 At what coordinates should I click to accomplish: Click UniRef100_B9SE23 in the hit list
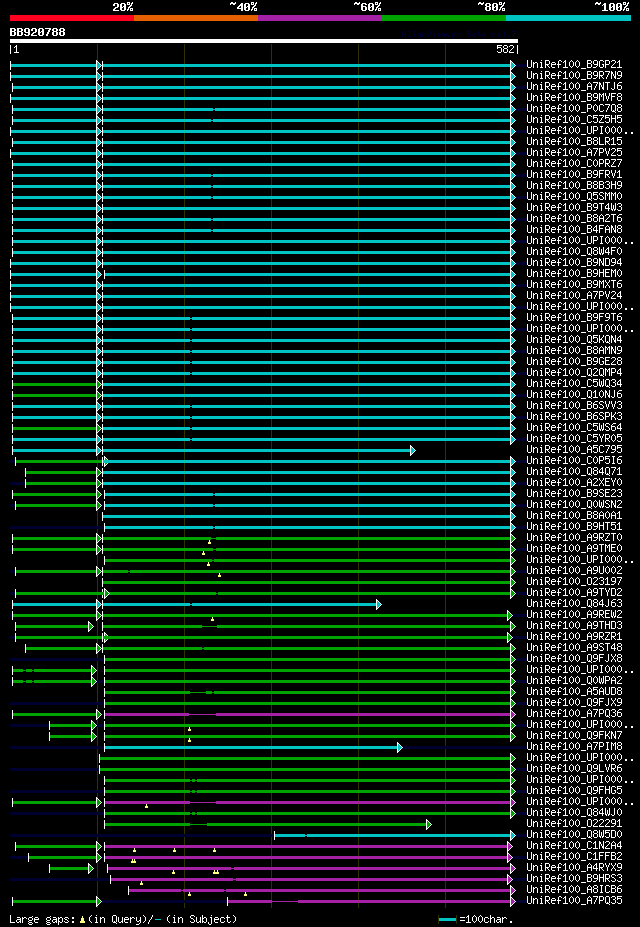[x=574, y=494]
